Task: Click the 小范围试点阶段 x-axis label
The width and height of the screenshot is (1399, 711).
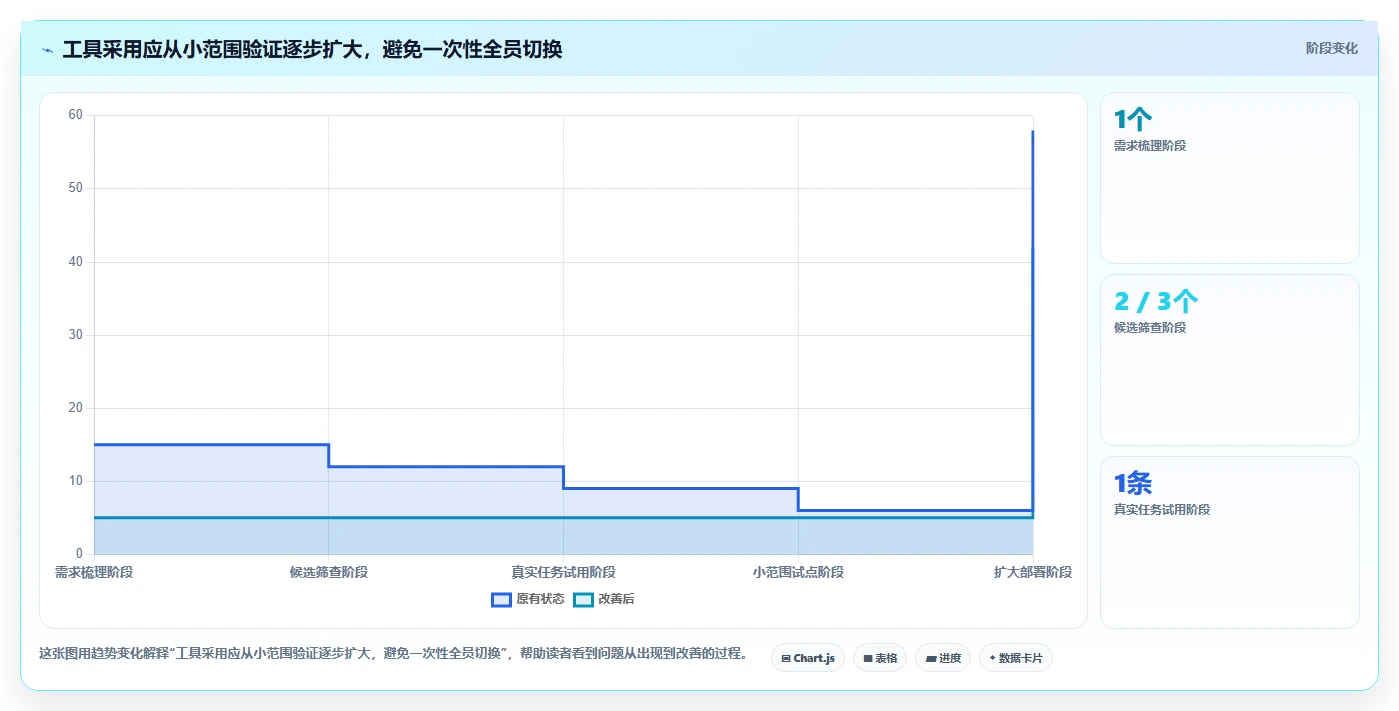Action: coord(798,572)
